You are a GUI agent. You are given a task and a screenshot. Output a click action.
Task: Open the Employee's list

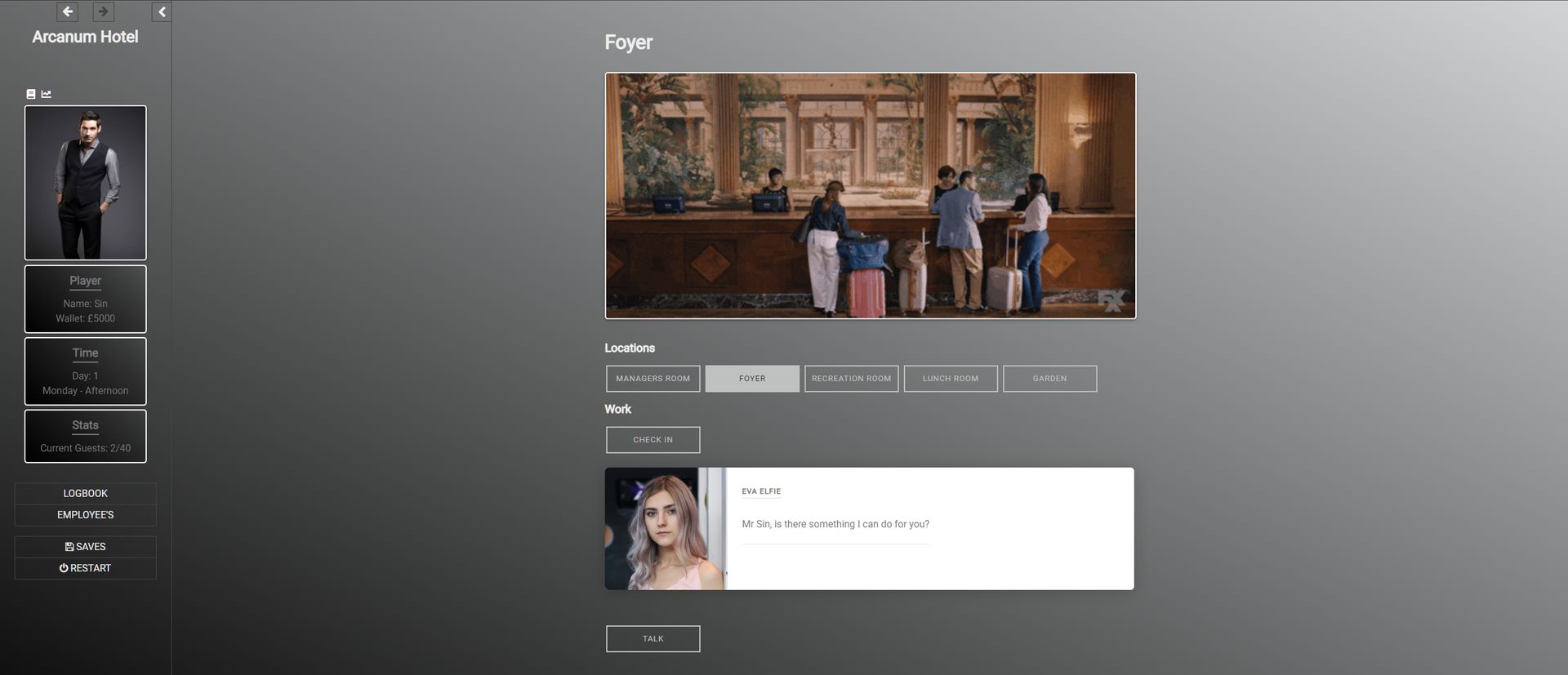[x=86, y=515]
